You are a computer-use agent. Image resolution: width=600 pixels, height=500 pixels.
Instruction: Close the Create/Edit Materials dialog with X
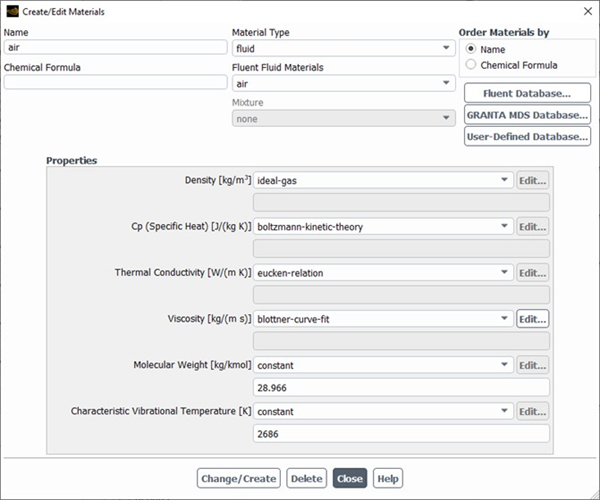[x=588, y=11]
